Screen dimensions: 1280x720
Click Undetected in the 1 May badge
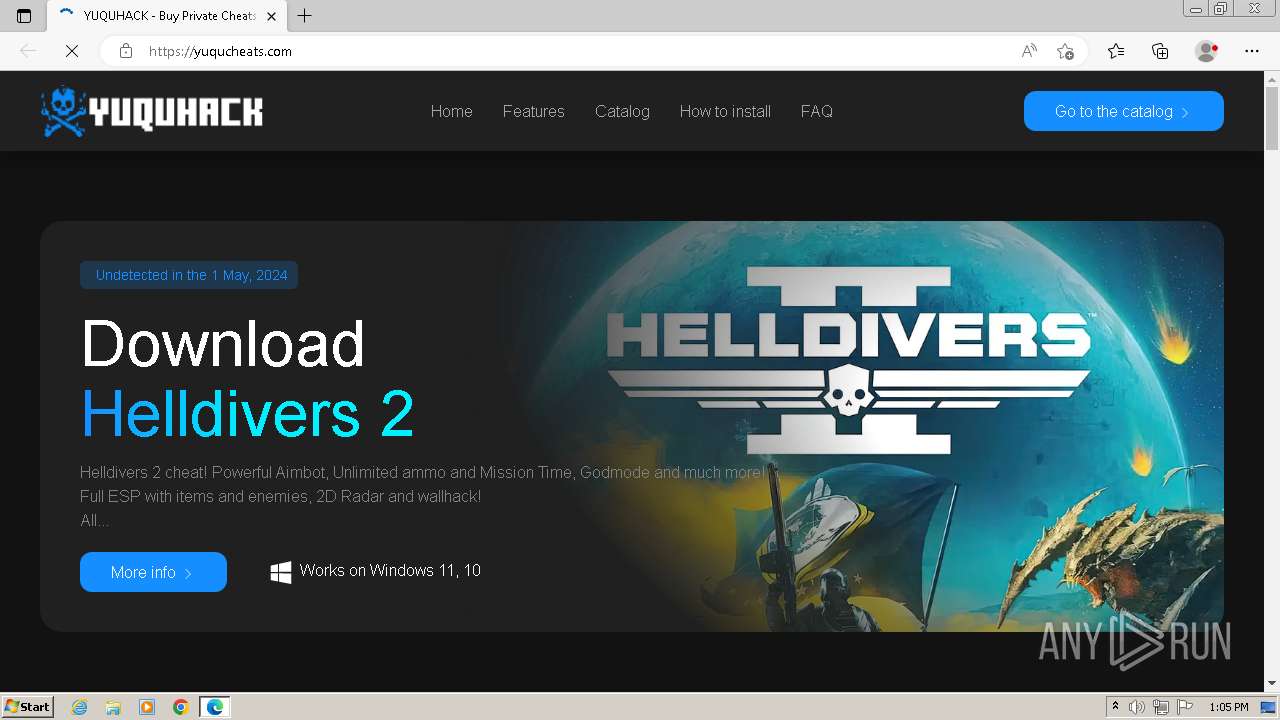coord(189,275)
